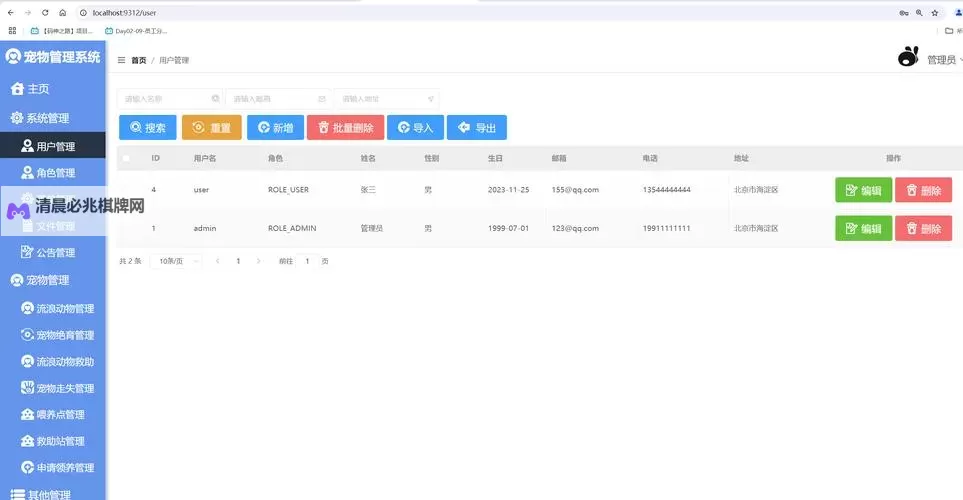Click the browser home icon
The width and height of the screenshot is (963, 500).
[63, 12]
